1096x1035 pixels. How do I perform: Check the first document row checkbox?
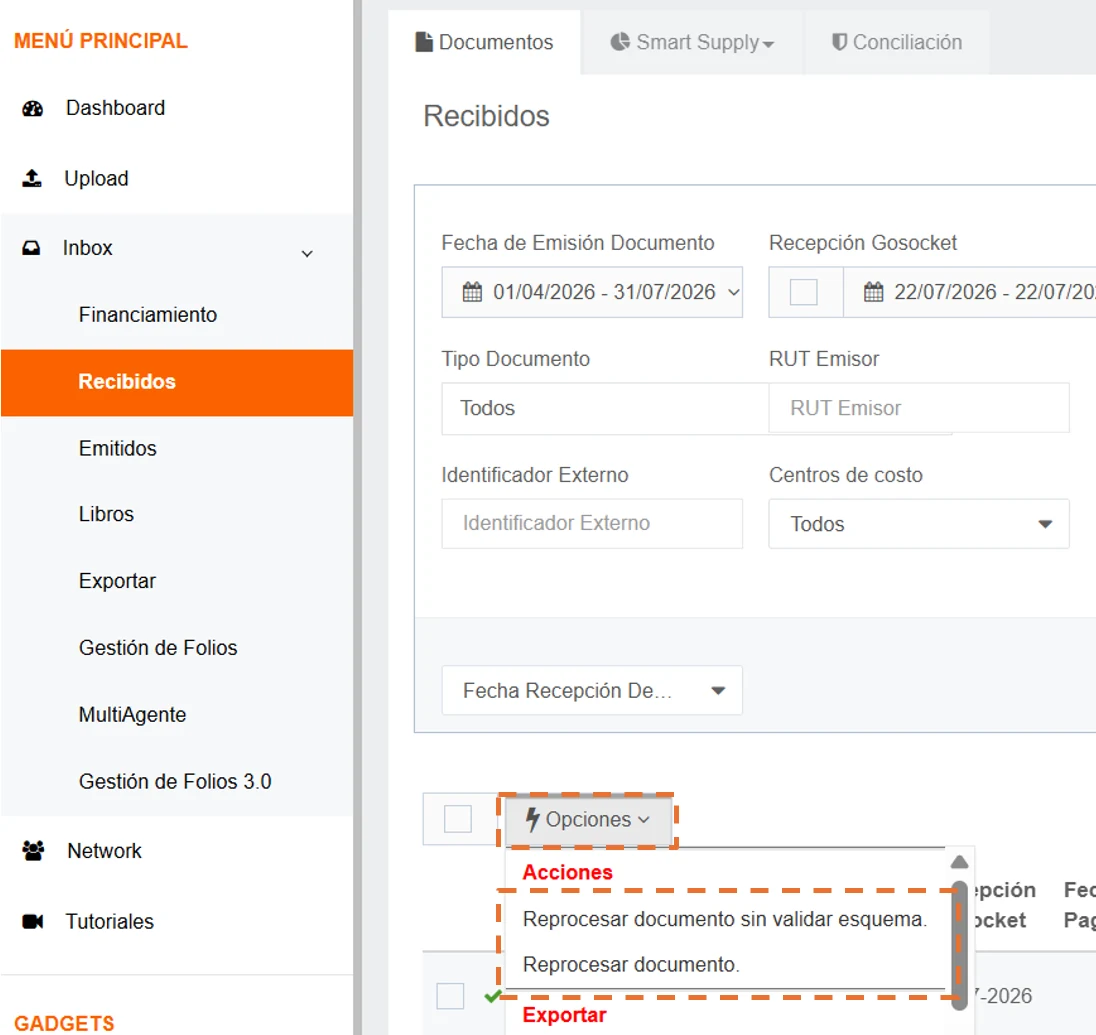point(450,996)
